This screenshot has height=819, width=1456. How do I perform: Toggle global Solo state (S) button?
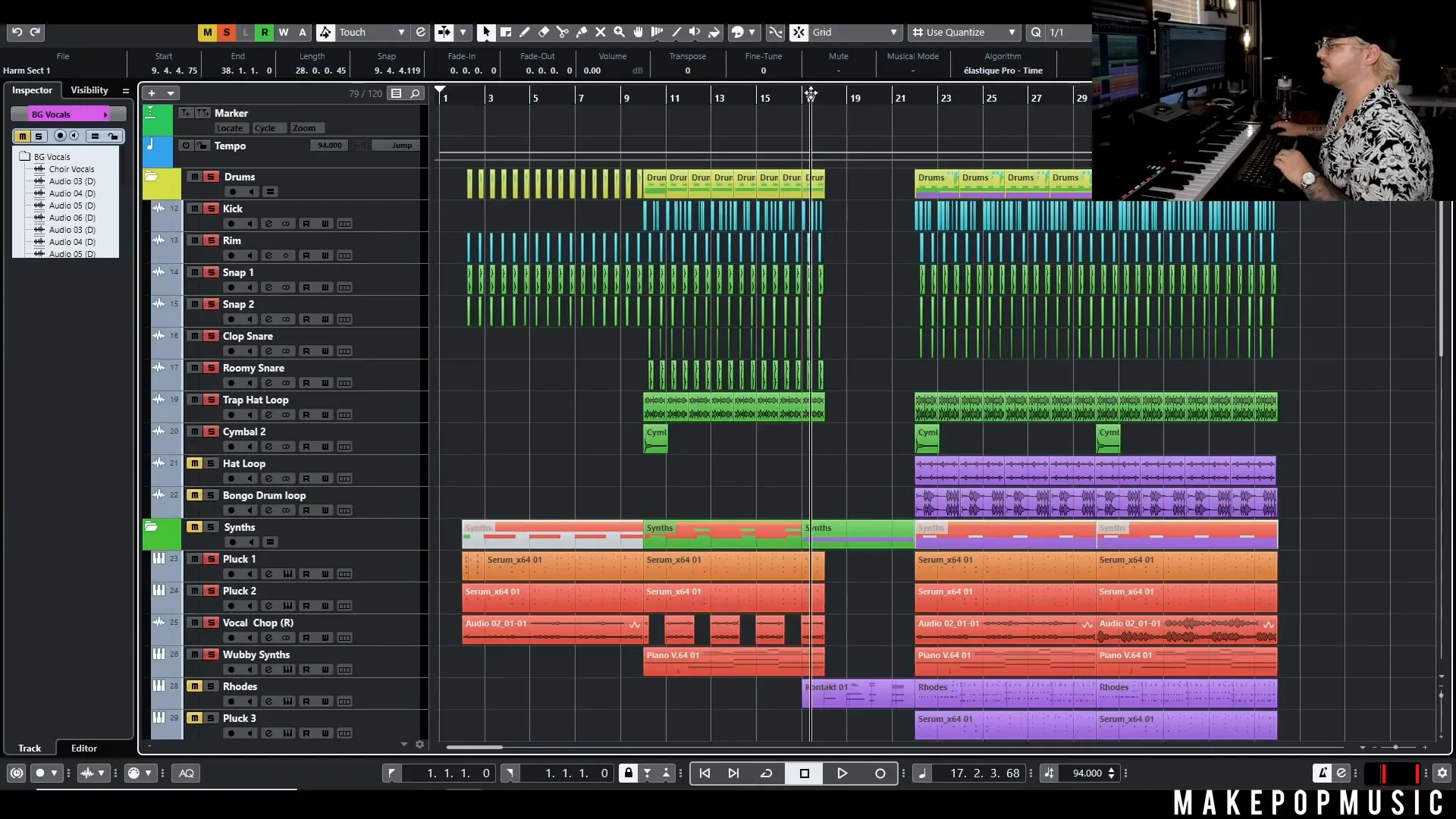[x=226, y=32]
